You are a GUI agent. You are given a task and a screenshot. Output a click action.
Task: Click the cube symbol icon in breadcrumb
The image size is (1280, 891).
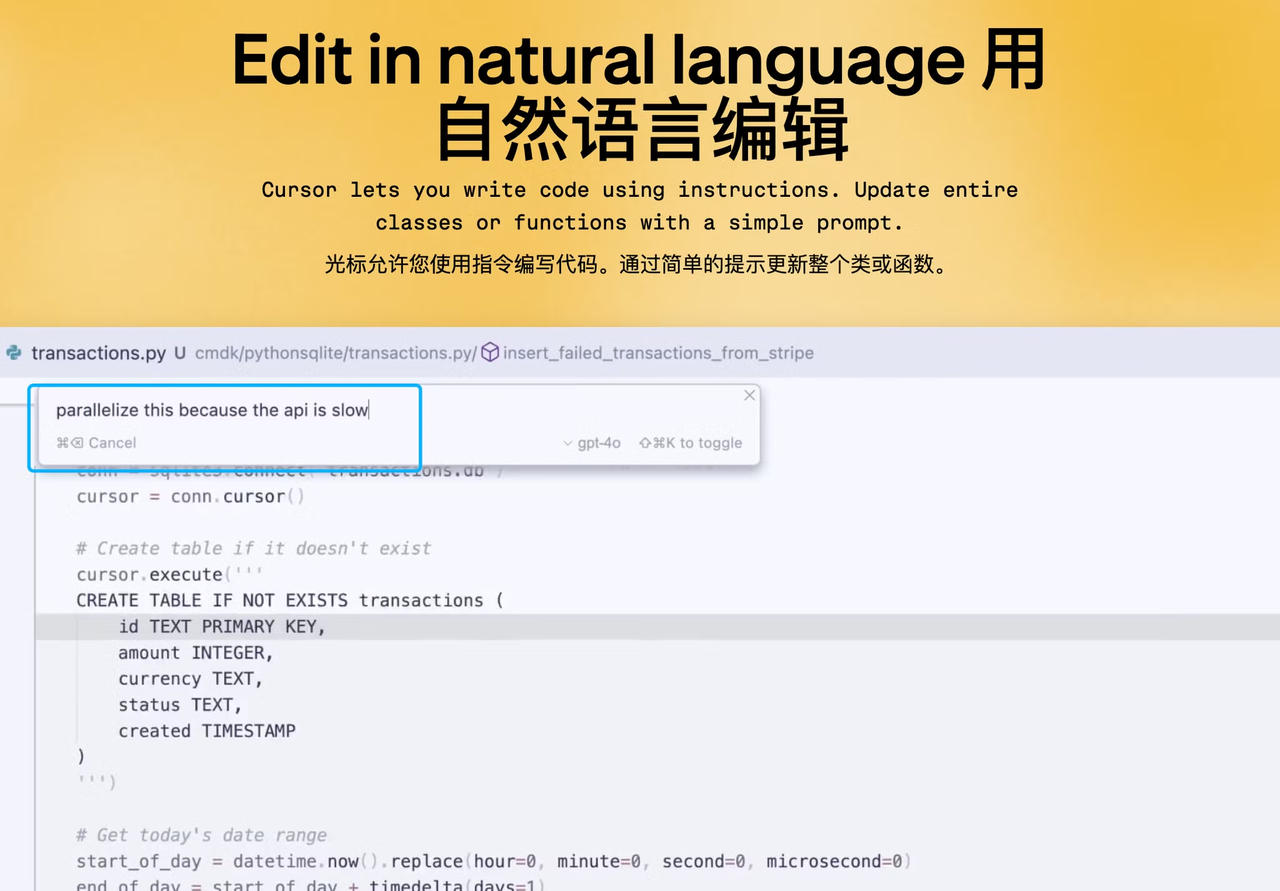tap(490, 352)
